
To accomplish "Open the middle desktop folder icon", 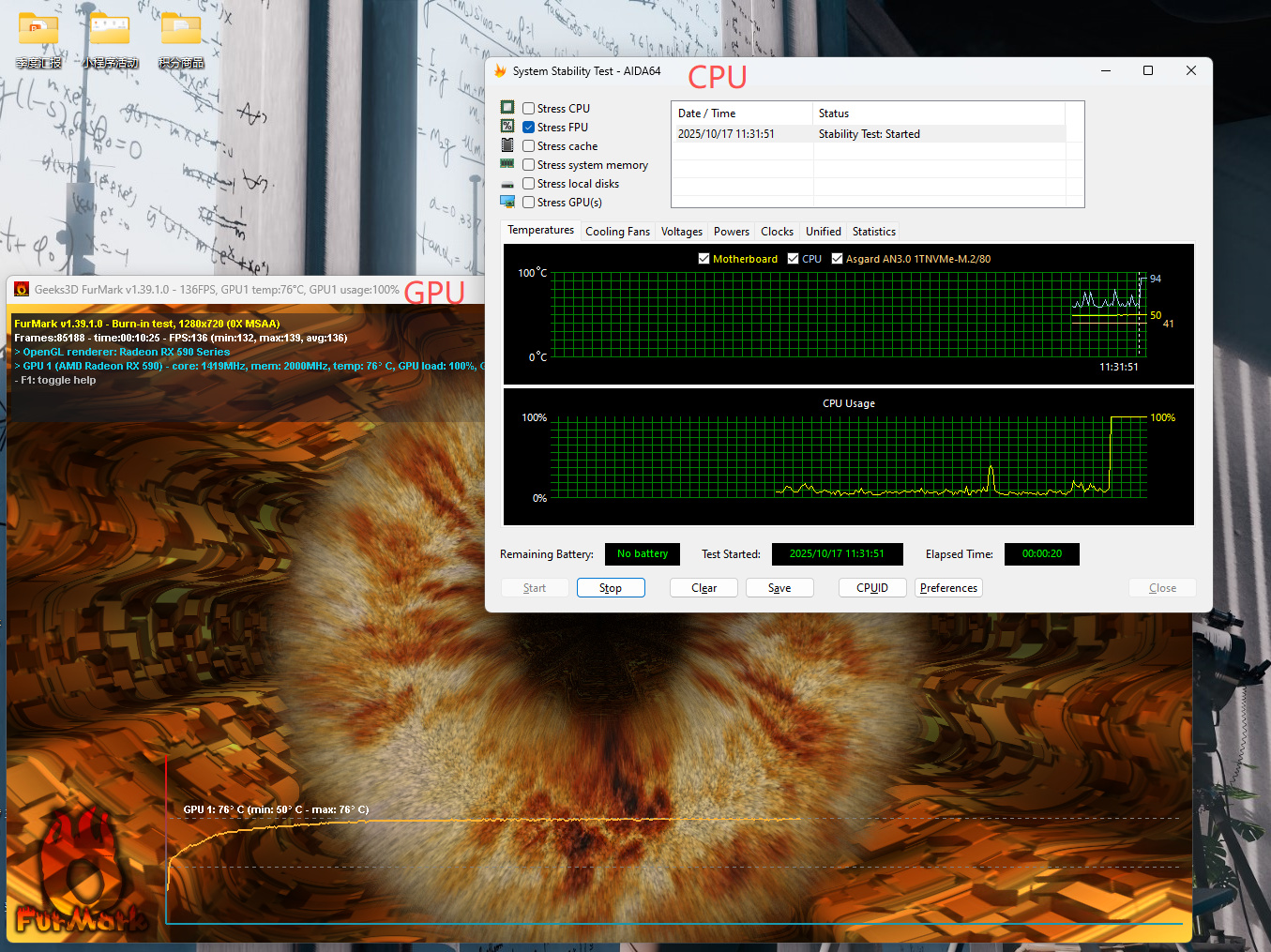I will (110, 30).
